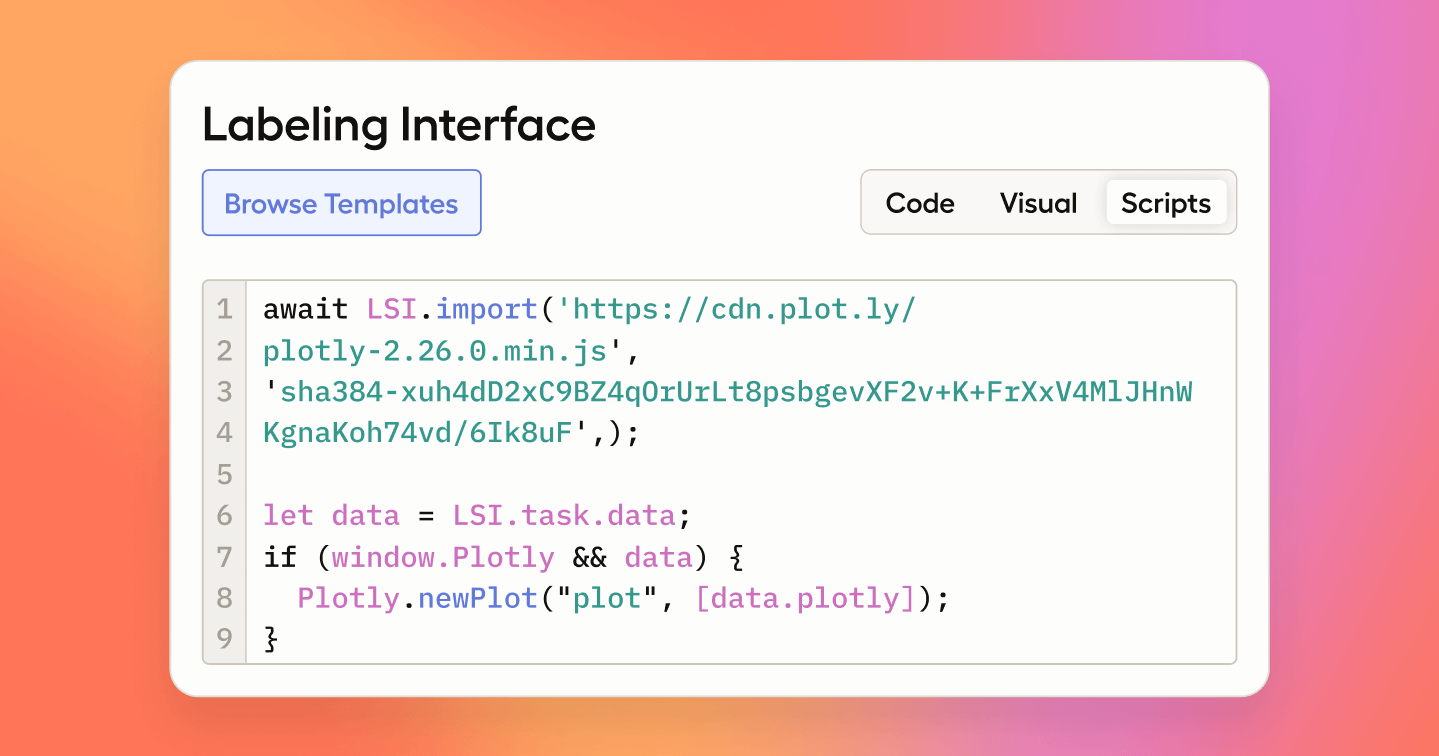Click line number 1 in the gutter
The width and height of the screenshot is (1439, 756).
[x=224, y=309]
